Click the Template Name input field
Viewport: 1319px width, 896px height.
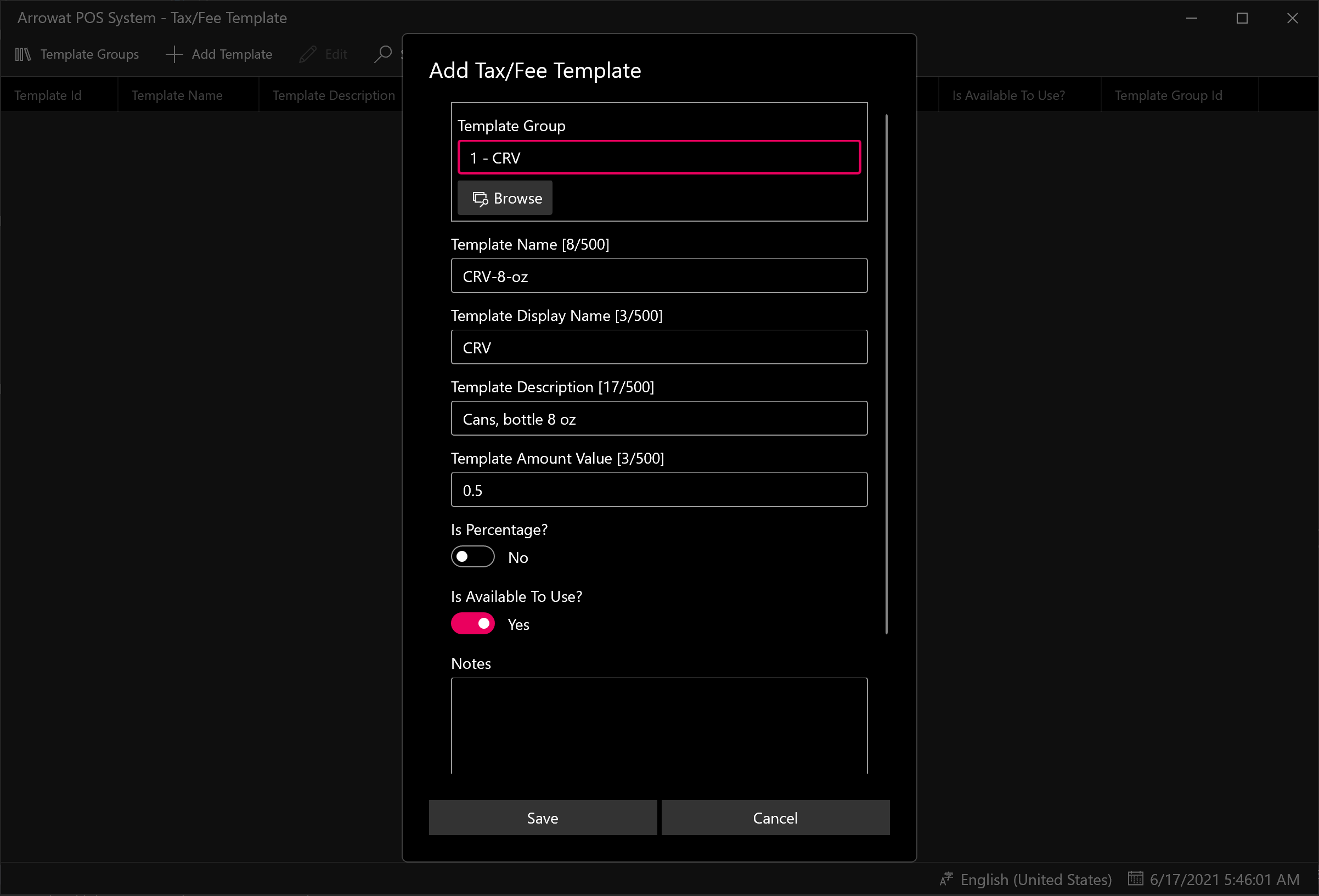pos(659,276)
